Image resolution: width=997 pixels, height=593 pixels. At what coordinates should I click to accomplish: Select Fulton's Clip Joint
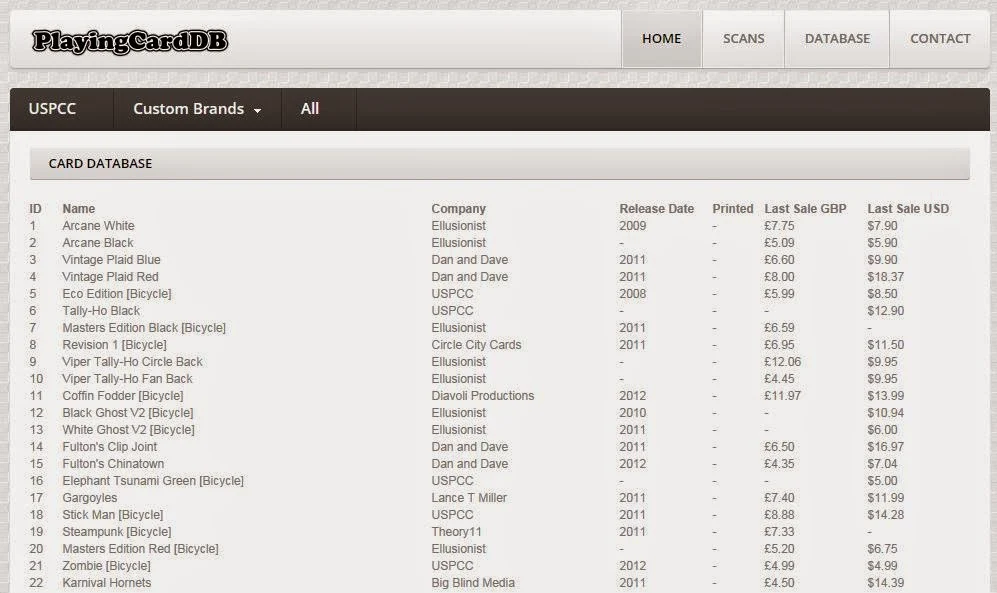109,447
